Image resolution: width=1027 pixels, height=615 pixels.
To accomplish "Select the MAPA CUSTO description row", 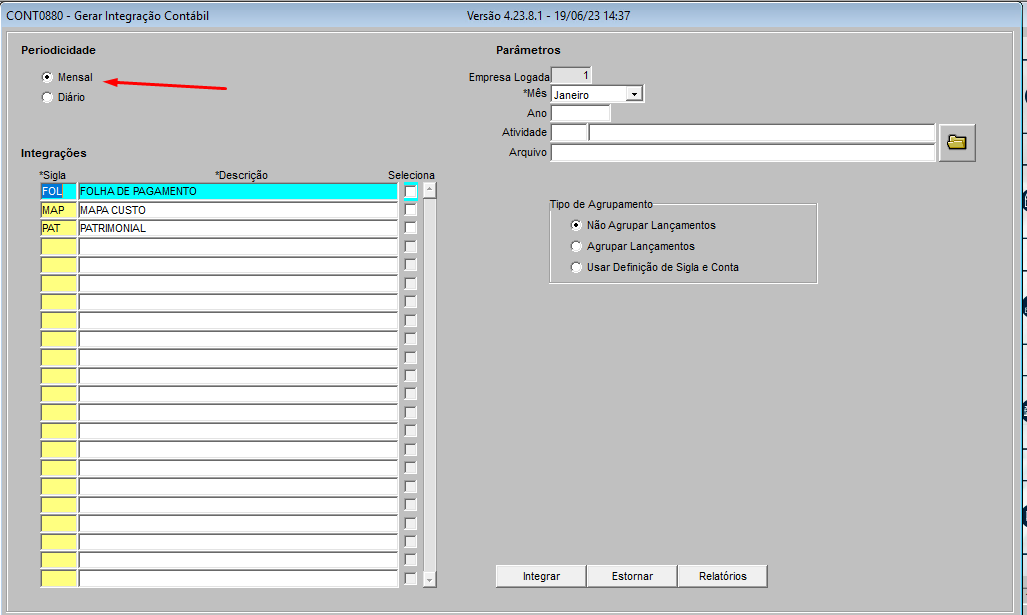I will [x=237, y=210].
